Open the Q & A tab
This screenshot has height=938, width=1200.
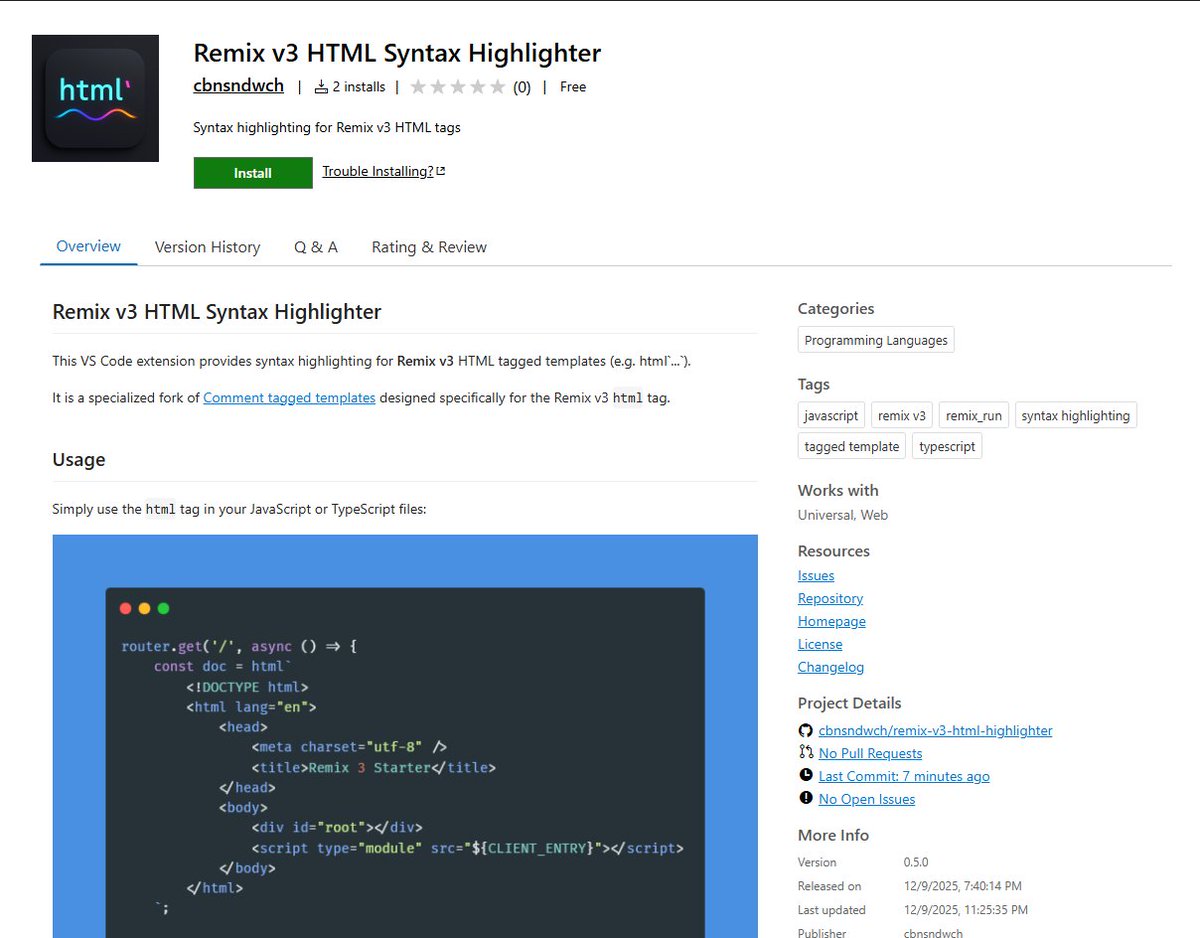pyautogui.click(x=316, y=247)
